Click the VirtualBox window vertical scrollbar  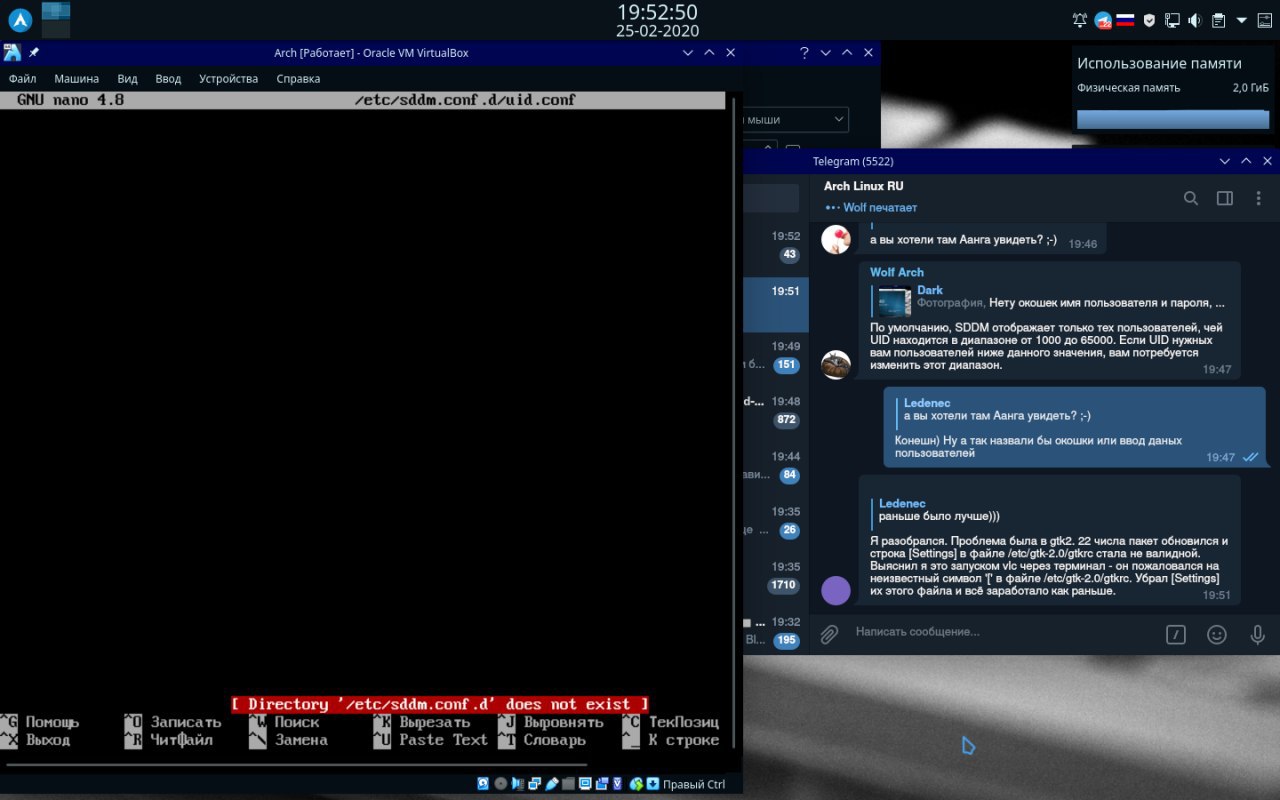pyautogui.click(x=736, y=420)
